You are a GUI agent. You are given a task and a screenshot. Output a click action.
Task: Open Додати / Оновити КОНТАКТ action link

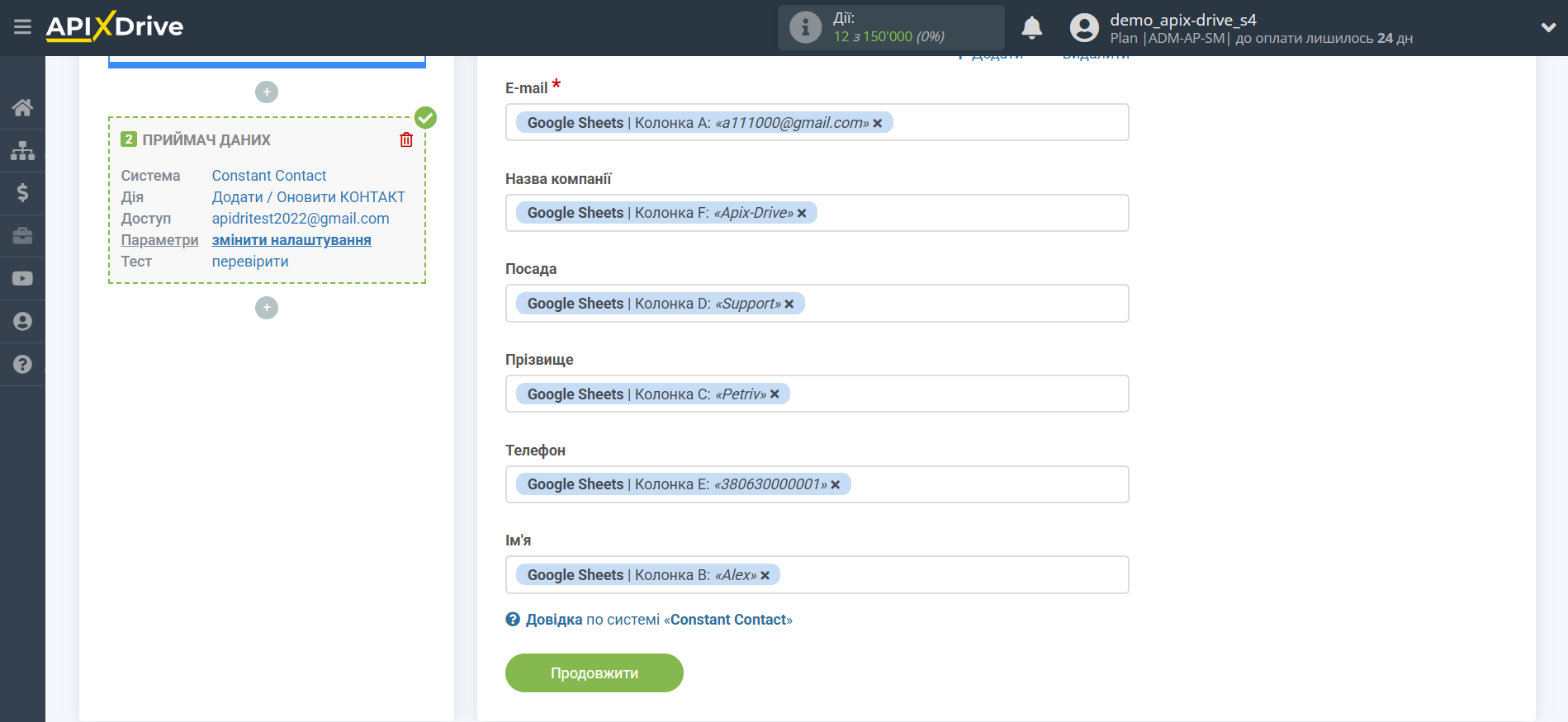[308, 197]
